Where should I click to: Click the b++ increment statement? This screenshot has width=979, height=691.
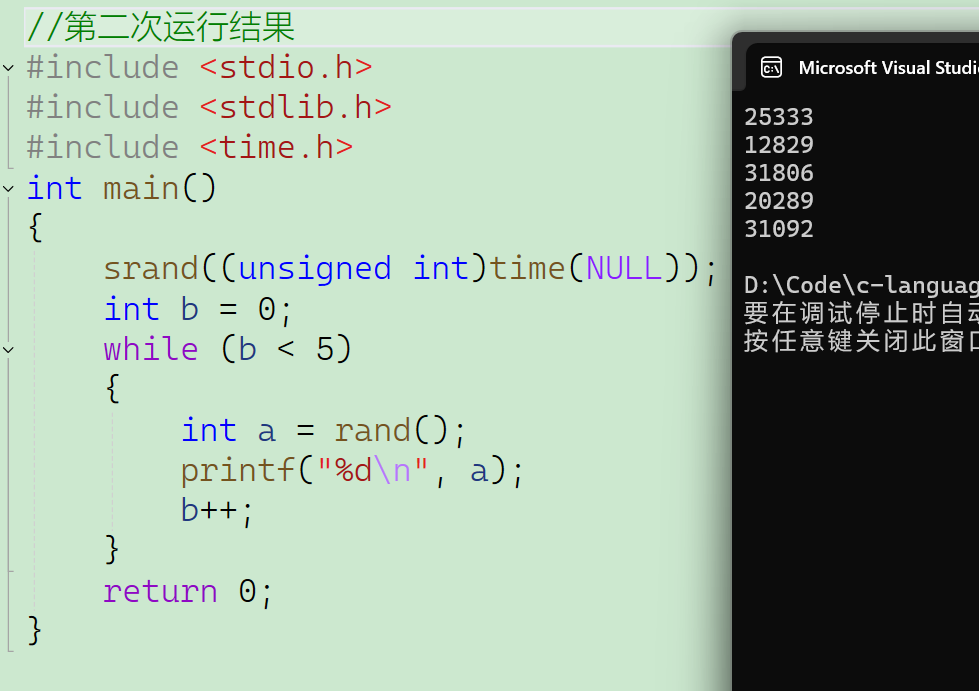click(217, 511)
